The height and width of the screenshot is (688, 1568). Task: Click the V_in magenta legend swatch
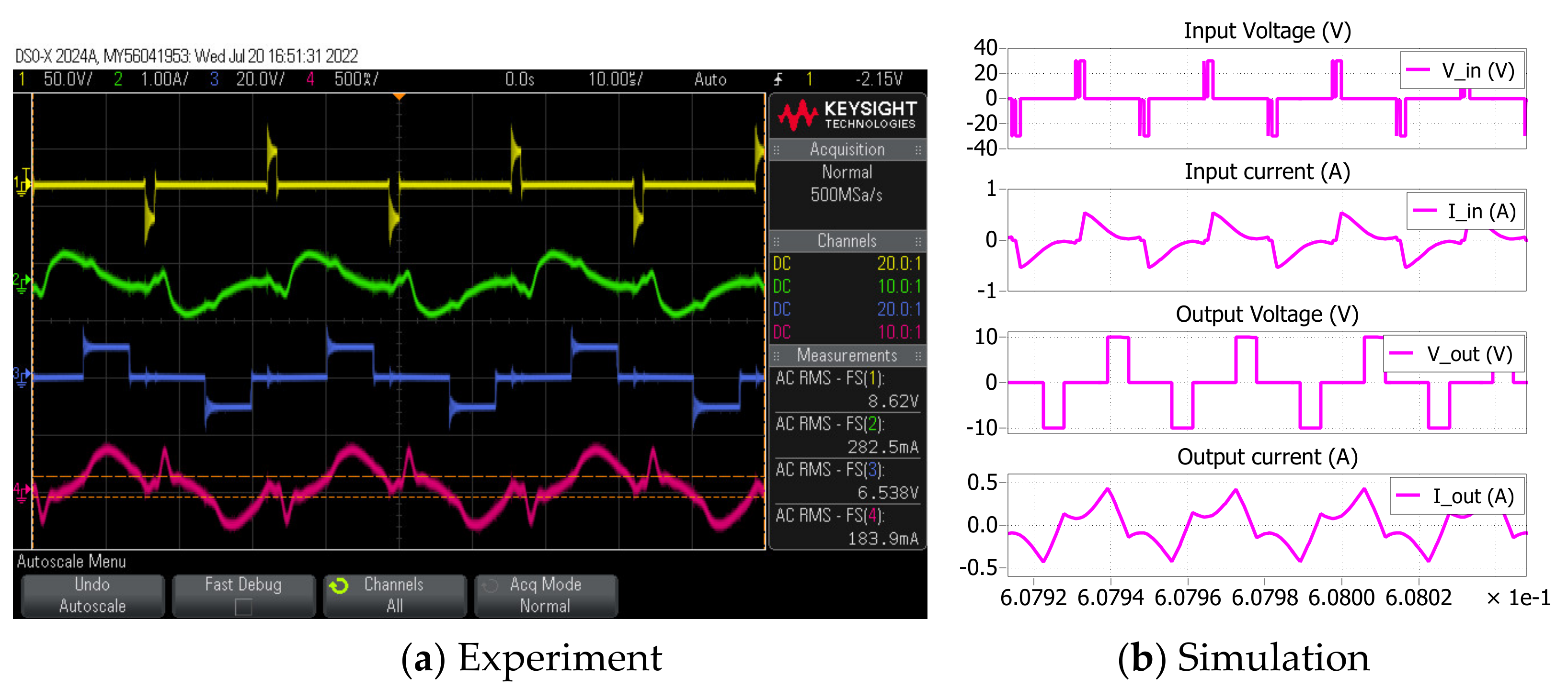click(x=1418, y=70)
